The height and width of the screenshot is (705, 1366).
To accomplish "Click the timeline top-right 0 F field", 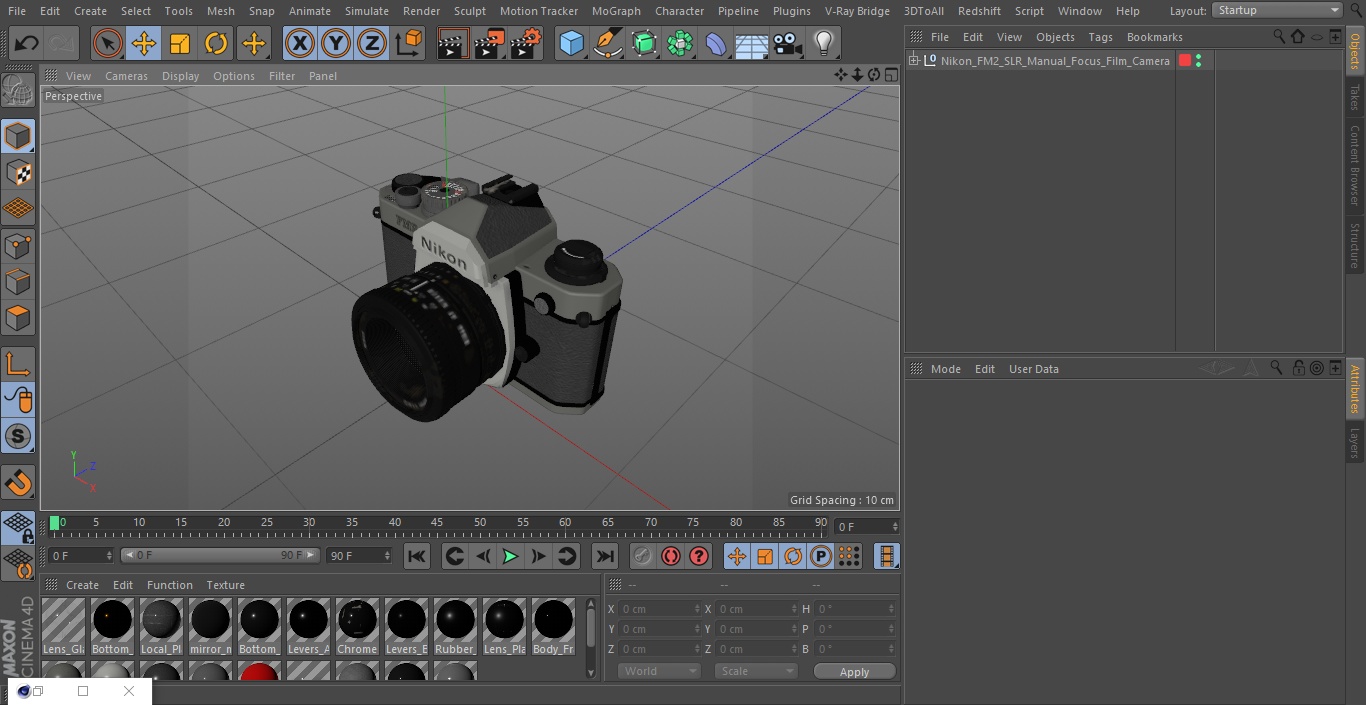I will tap(867, 526).
